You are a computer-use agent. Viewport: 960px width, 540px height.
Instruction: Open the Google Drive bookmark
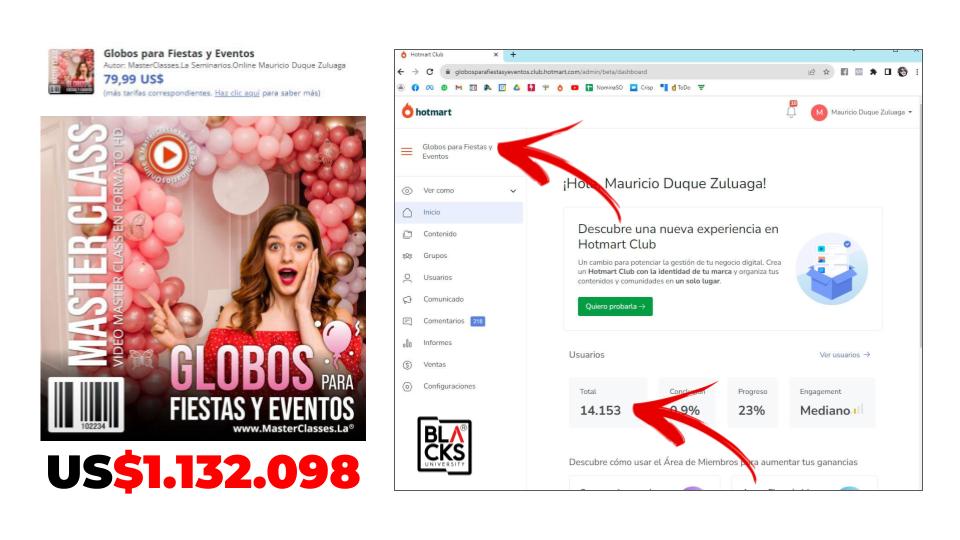tap(517, 88)
